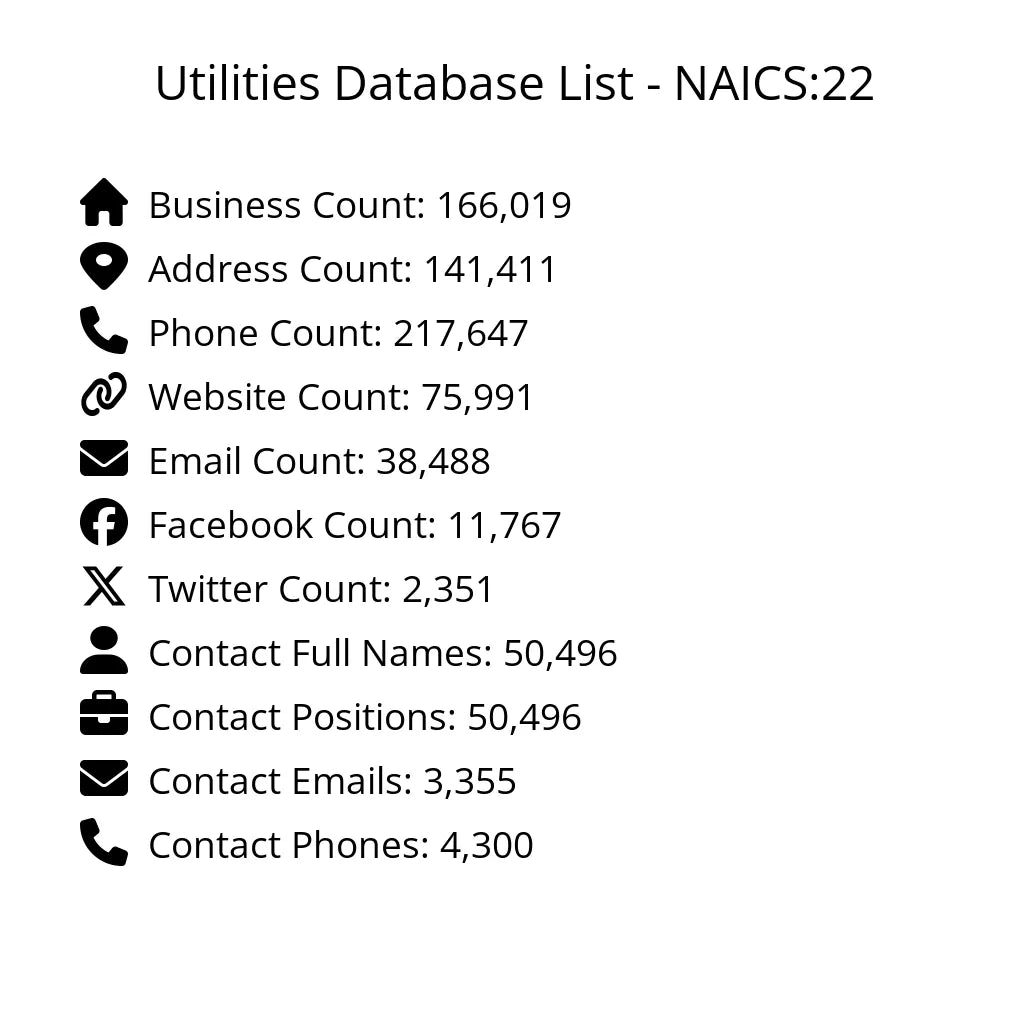The image size is (1024, 1024).
Task: Click the X Twitter logo icon
Action: tap(104, 587)
